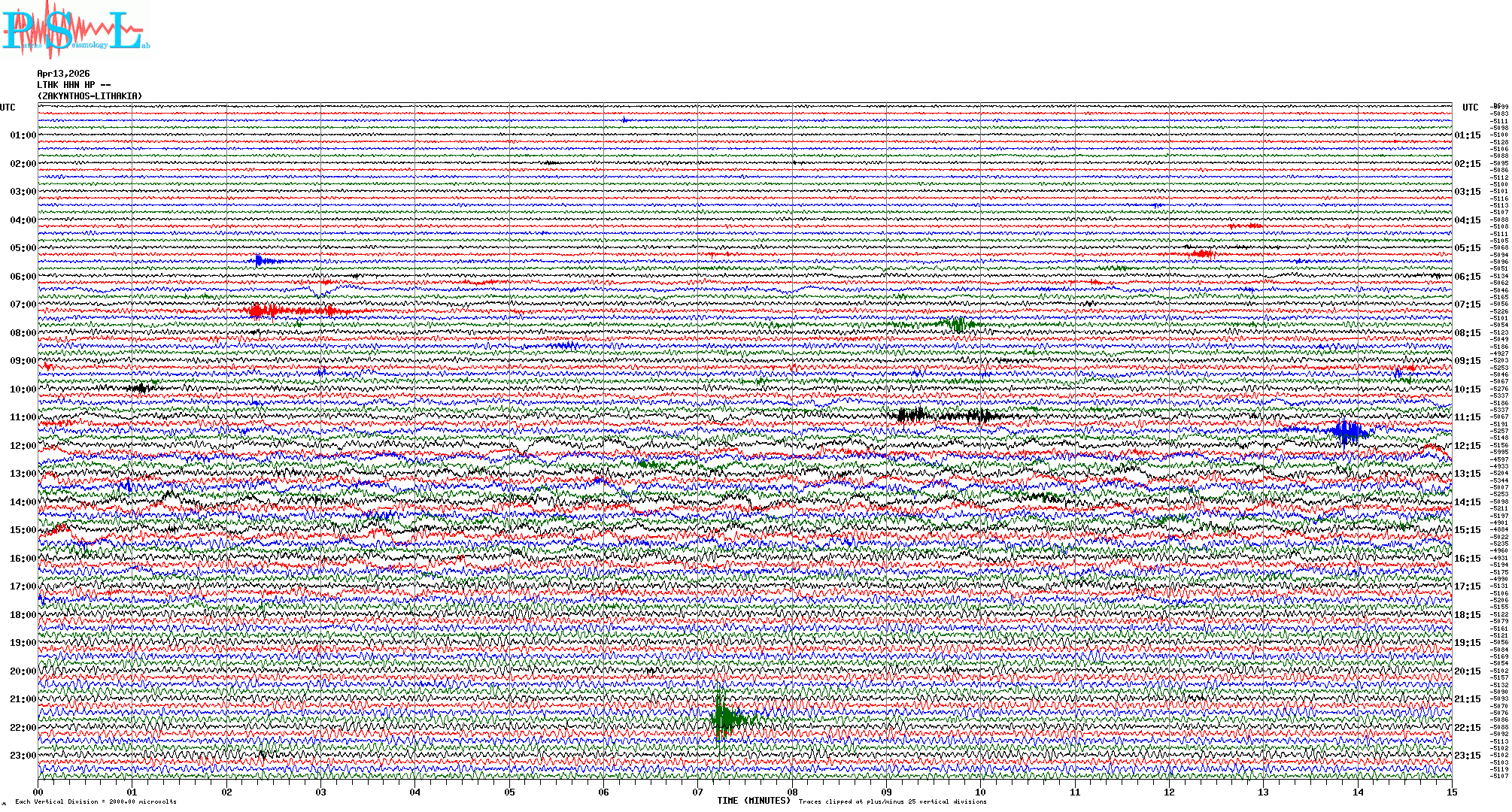The width and height of the screenshot is (1512, 812).
Task: Click the small blue event after 05:00
Action: click(260, 261)
